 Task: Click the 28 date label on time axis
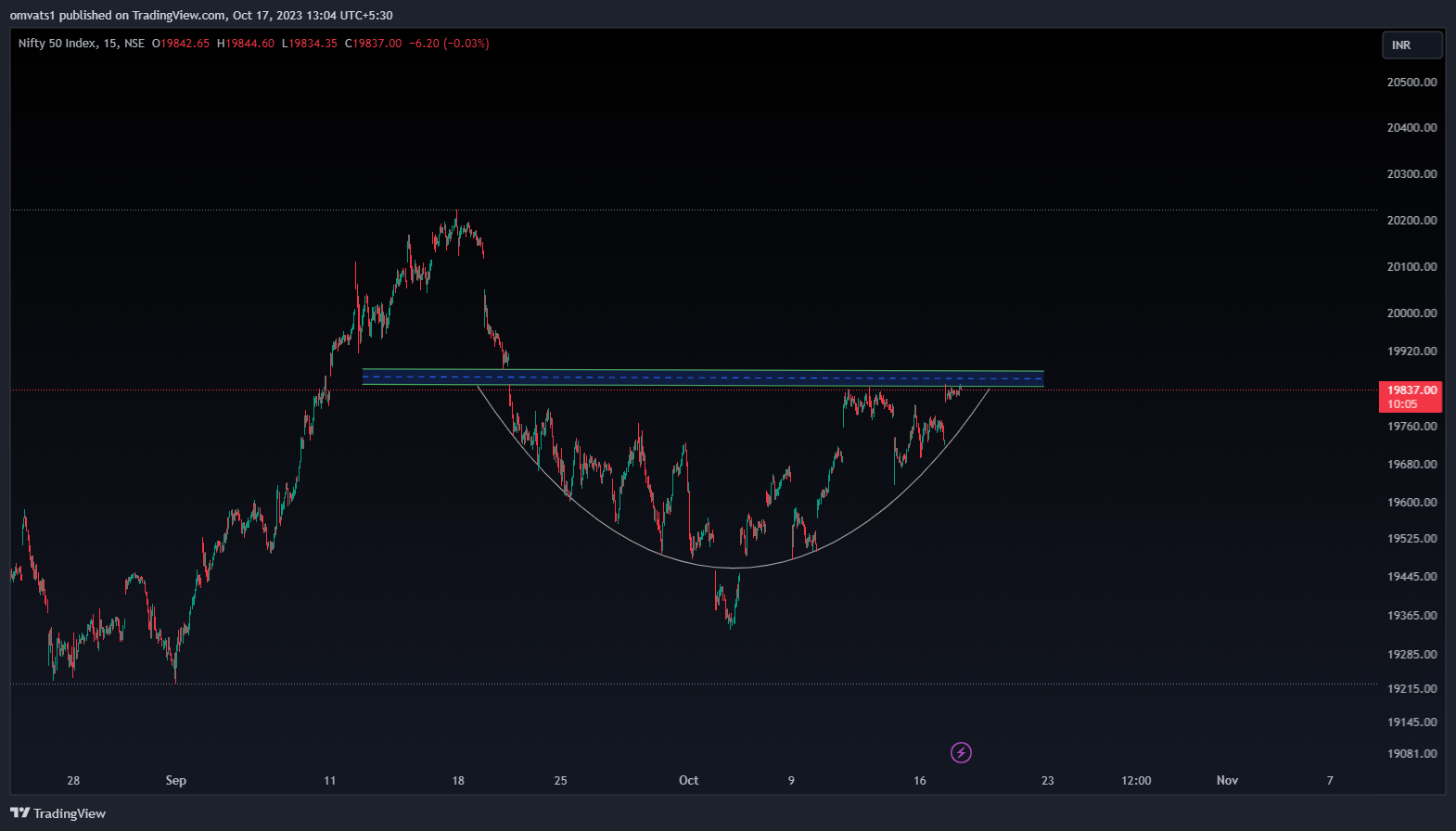73,780
